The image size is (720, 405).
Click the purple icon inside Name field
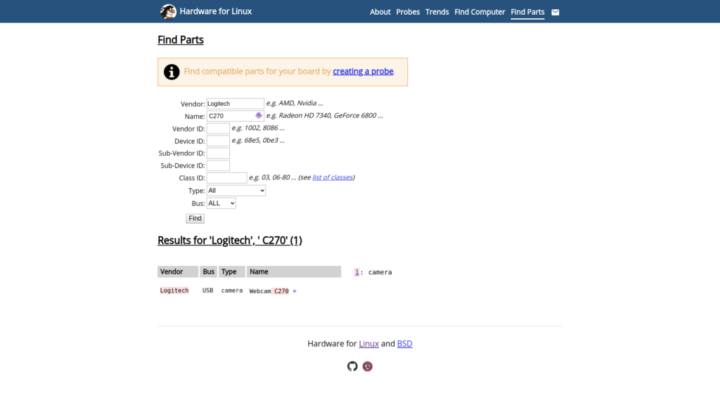pos(259,116)
